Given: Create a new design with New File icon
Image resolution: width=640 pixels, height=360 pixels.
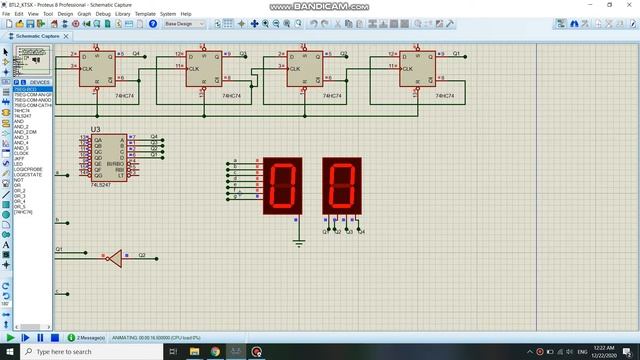Looking at the screenshot, I should point(9,24).
